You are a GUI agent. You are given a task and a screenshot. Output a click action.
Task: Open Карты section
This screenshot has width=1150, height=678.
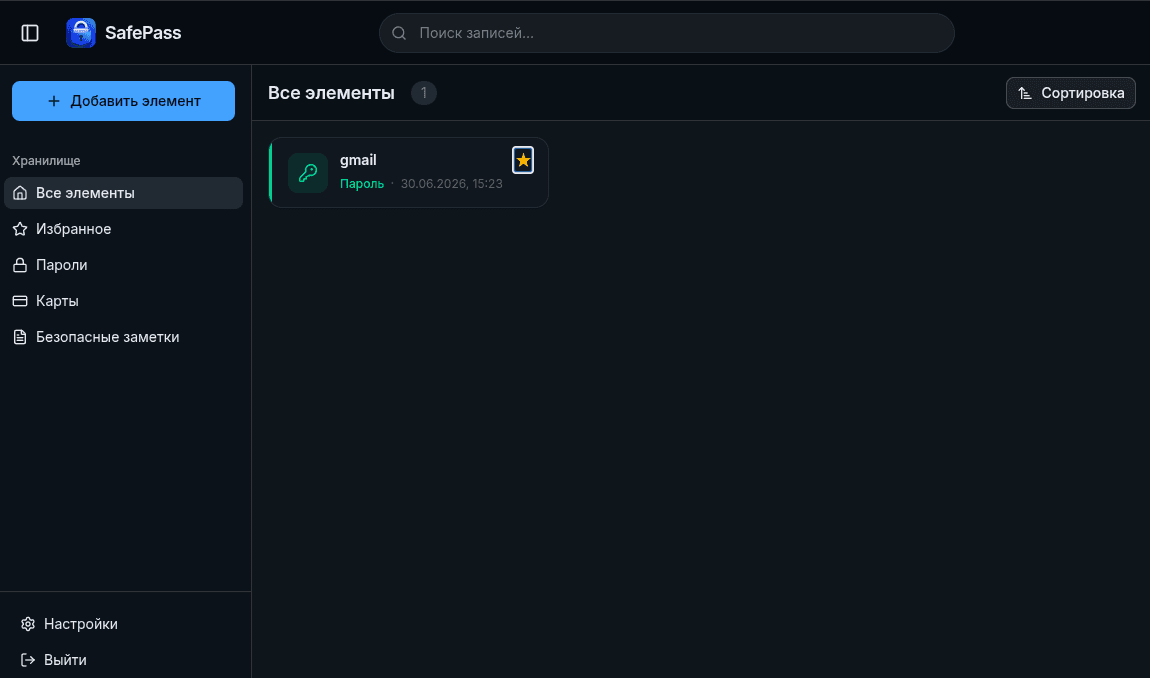point(123,301)
